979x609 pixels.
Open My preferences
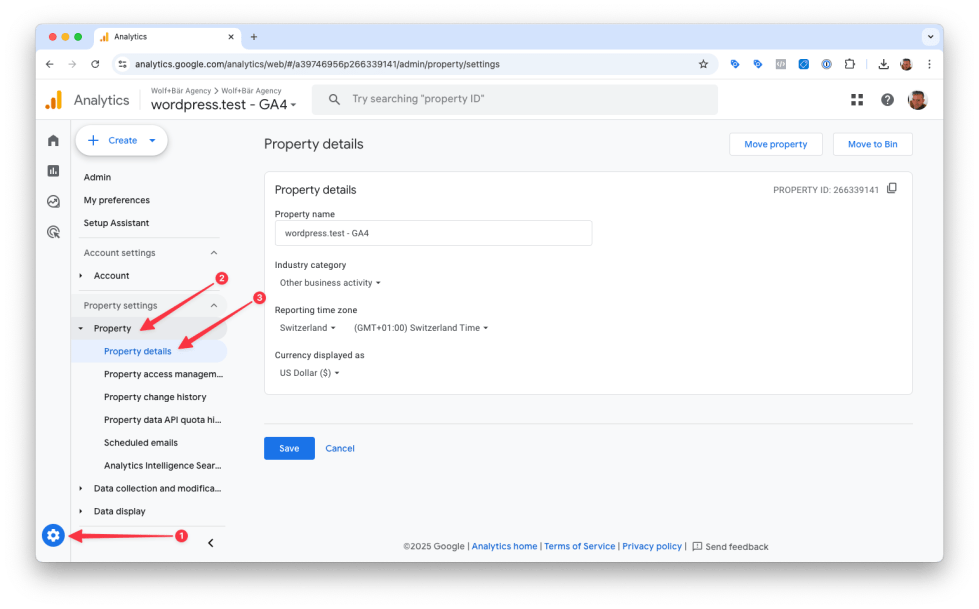117,200
